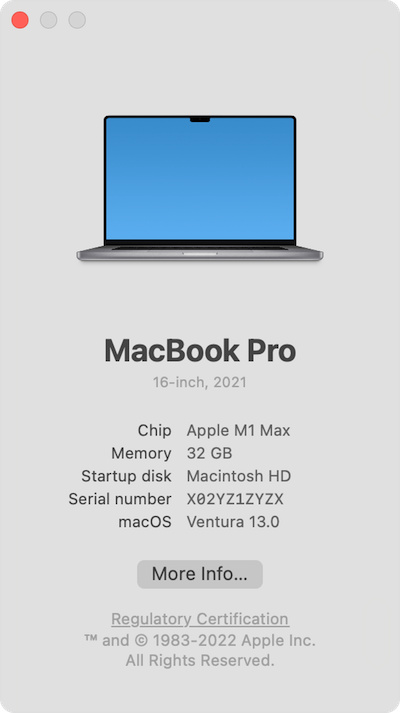Click the Apple M1 Max chip value
The image size is (400, 713).
[x=238, y=431]
